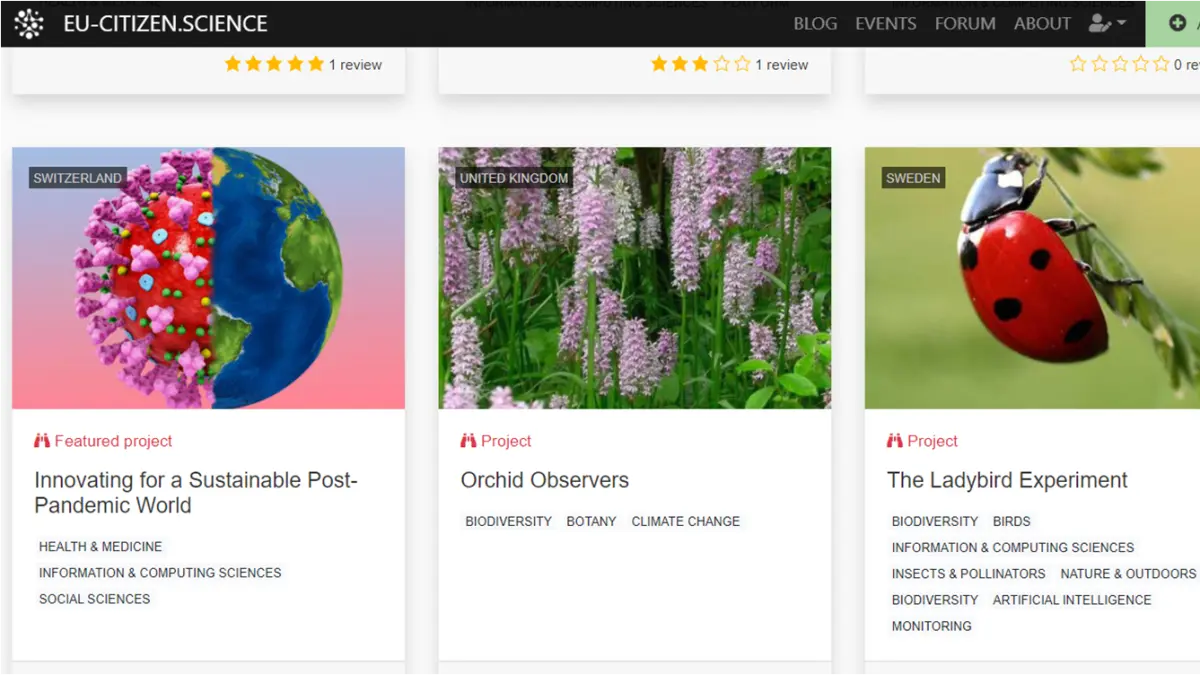Image resolution: width=1200 pixels, height=675 pixels.
Task: Open the user account dropdown
Action: coord(1107,23)
